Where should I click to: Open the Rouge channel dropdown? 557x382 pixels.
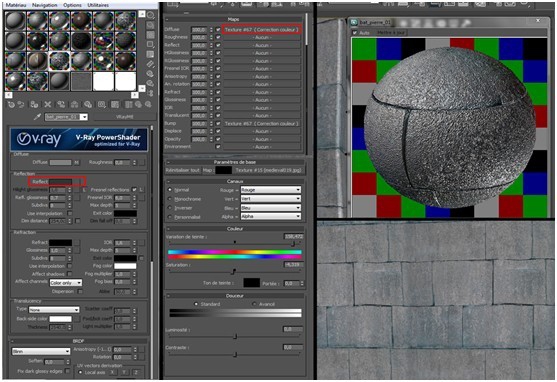coord(271,190)
